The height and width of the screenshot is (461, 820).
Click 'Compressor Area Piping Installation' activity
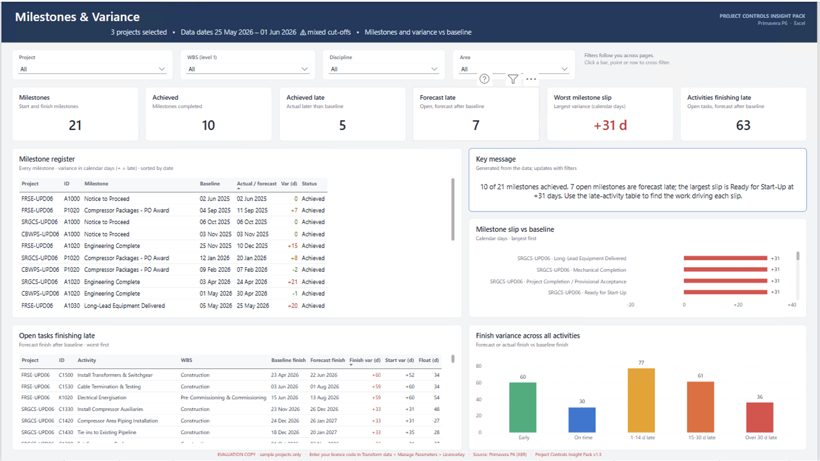pyautogui.click(x=117, y=421)
